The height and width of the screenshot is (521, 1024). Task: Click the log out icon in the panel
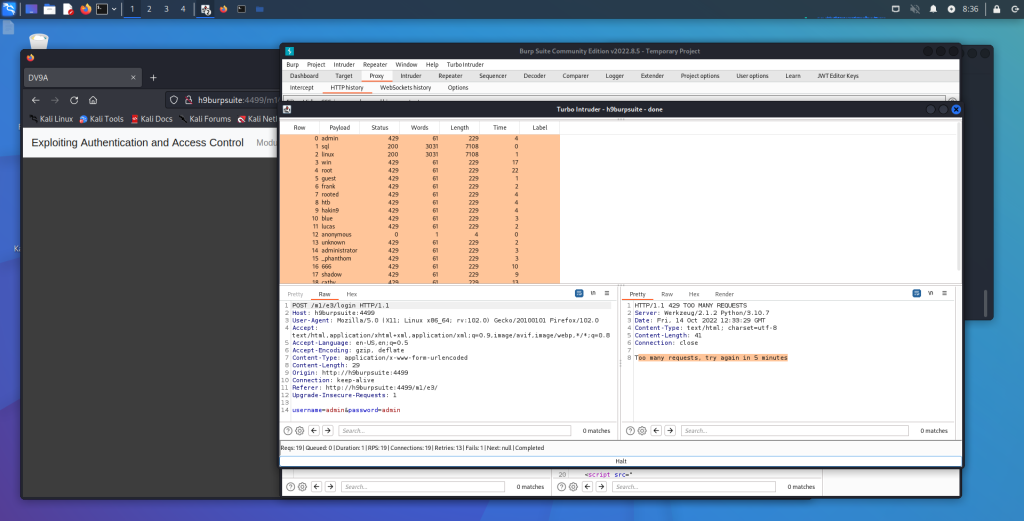(1014, 9)
